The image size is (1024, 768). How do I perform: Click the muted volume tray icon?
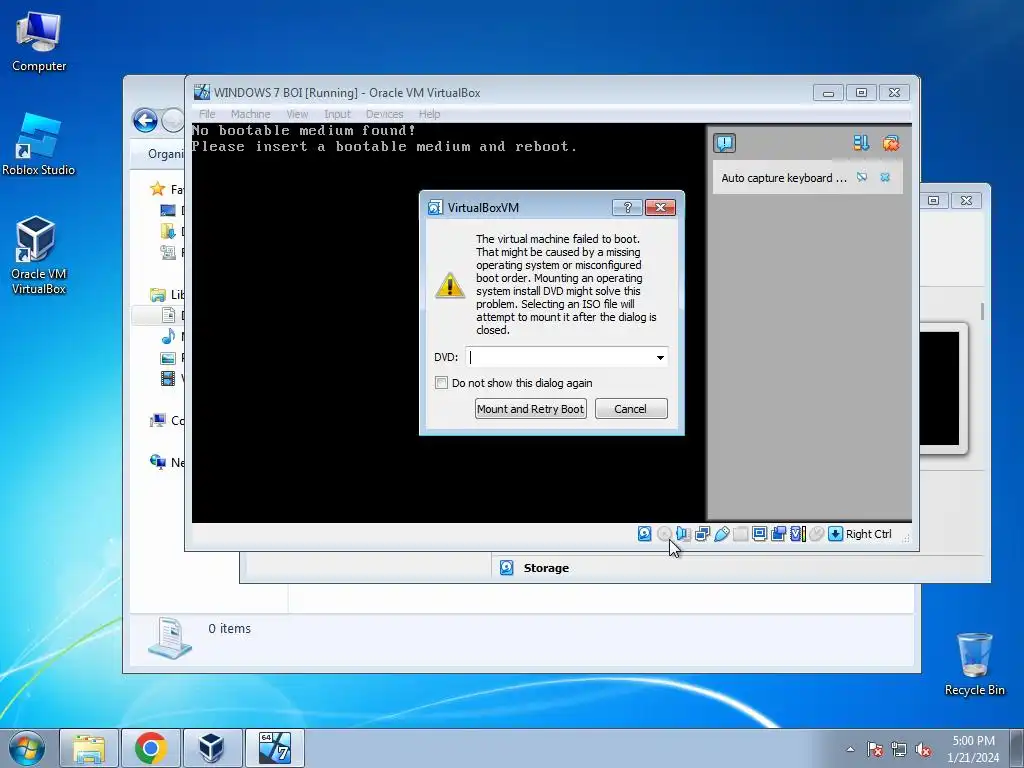923,749
